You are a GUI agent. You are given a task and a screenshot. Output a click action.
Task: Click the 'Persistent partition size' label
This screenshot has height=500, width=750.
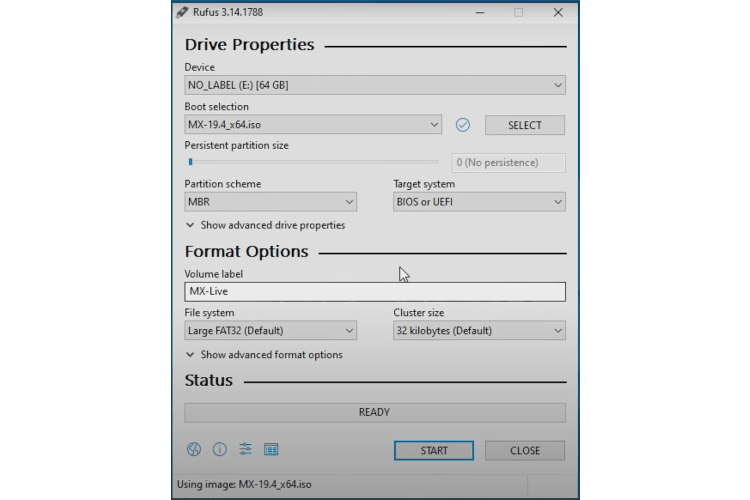(x=237, y=145)
